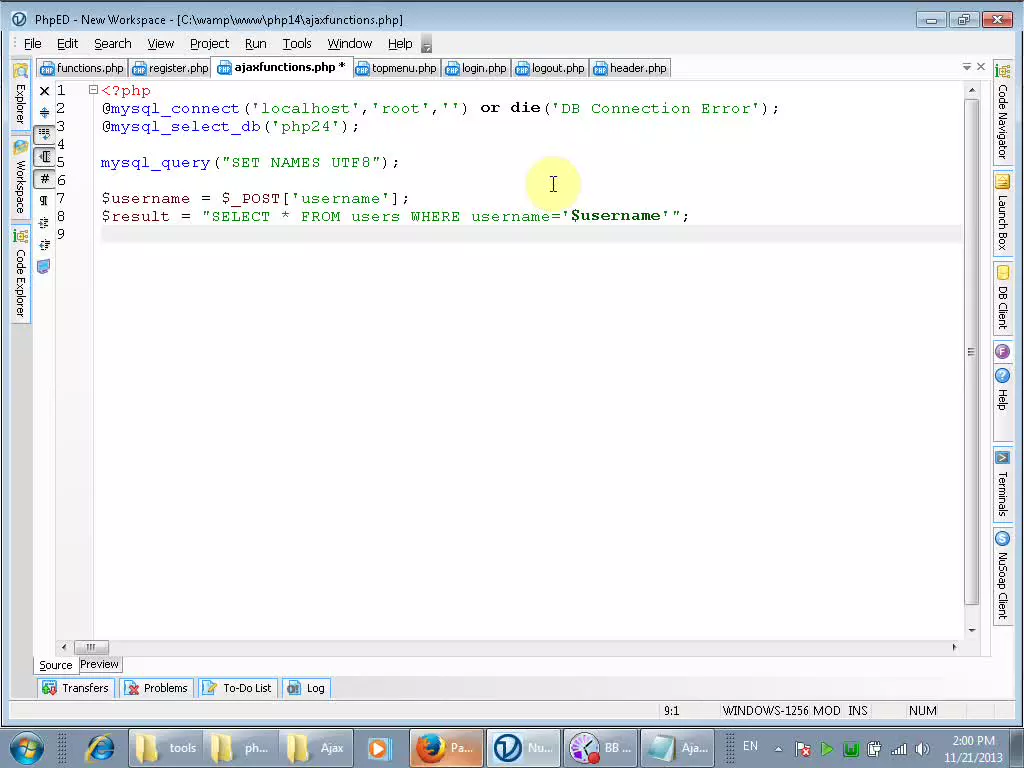Open the Problems panel
Viewport: 1024px width, 768px height.
click(x=156, y=688)
